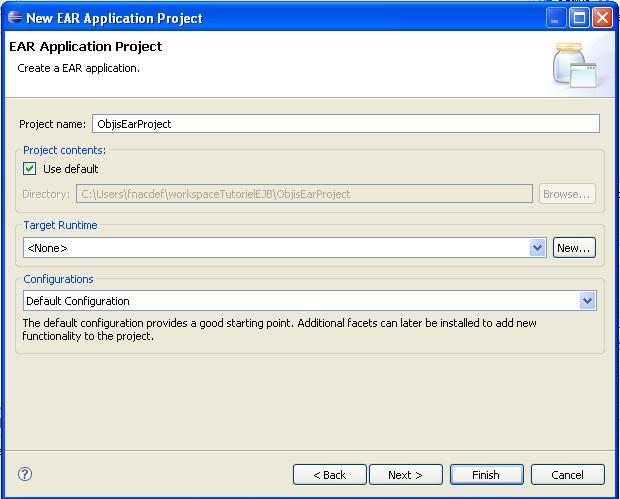
Task: Click the Configurations group label
Action: [58, 279]
